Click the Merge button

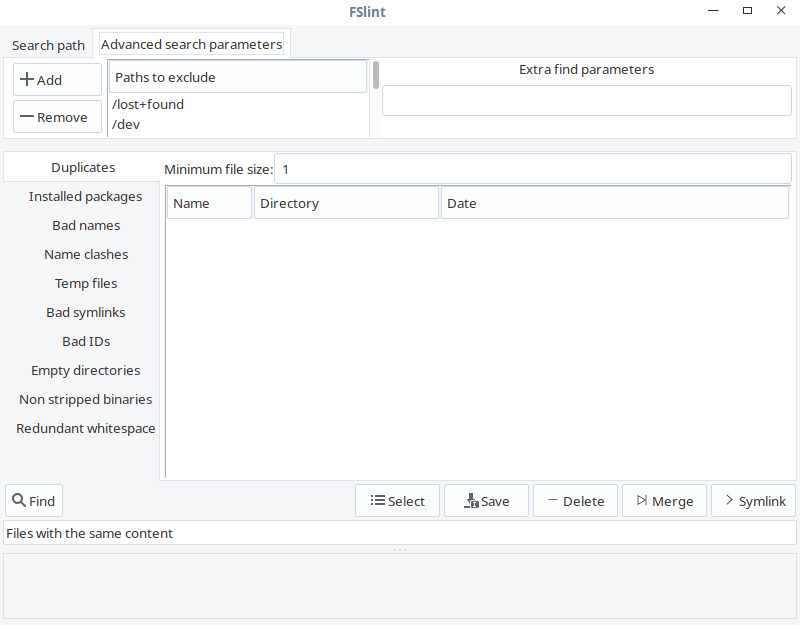[x=664, y=501]
